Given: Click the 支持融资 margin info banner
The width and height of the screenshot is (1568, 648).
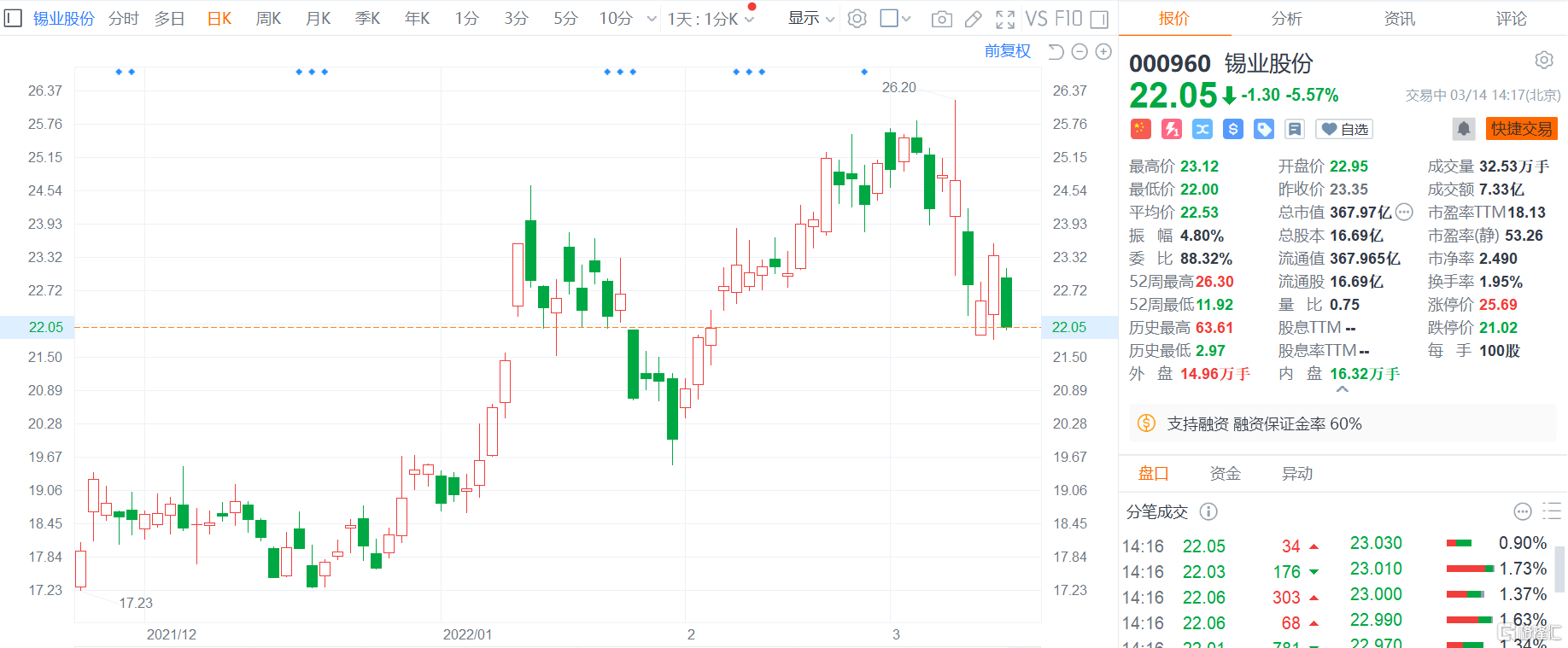Looking at the screenshot, I should [1343, 423].
